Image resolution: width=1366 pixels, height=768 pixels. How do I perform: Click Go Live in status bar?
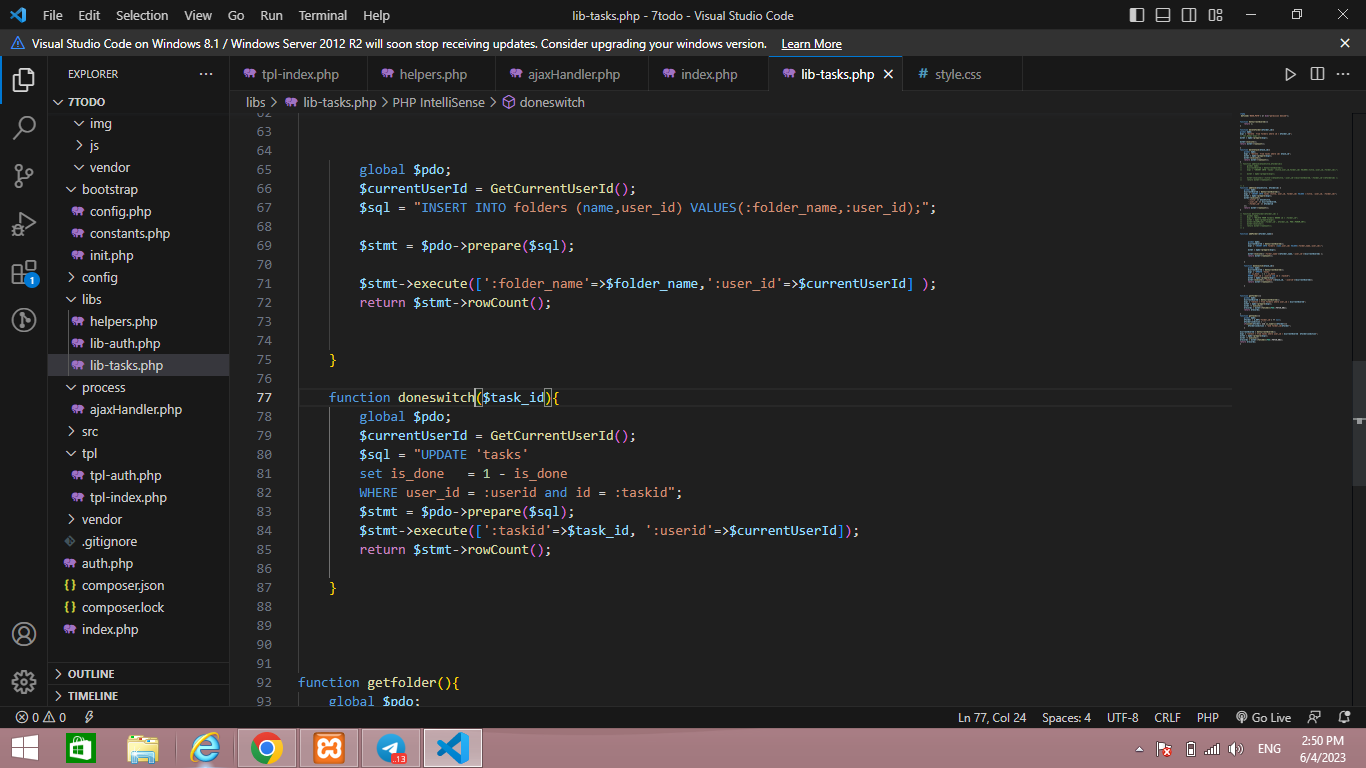pyautogui.click(x=1263, y=717)
